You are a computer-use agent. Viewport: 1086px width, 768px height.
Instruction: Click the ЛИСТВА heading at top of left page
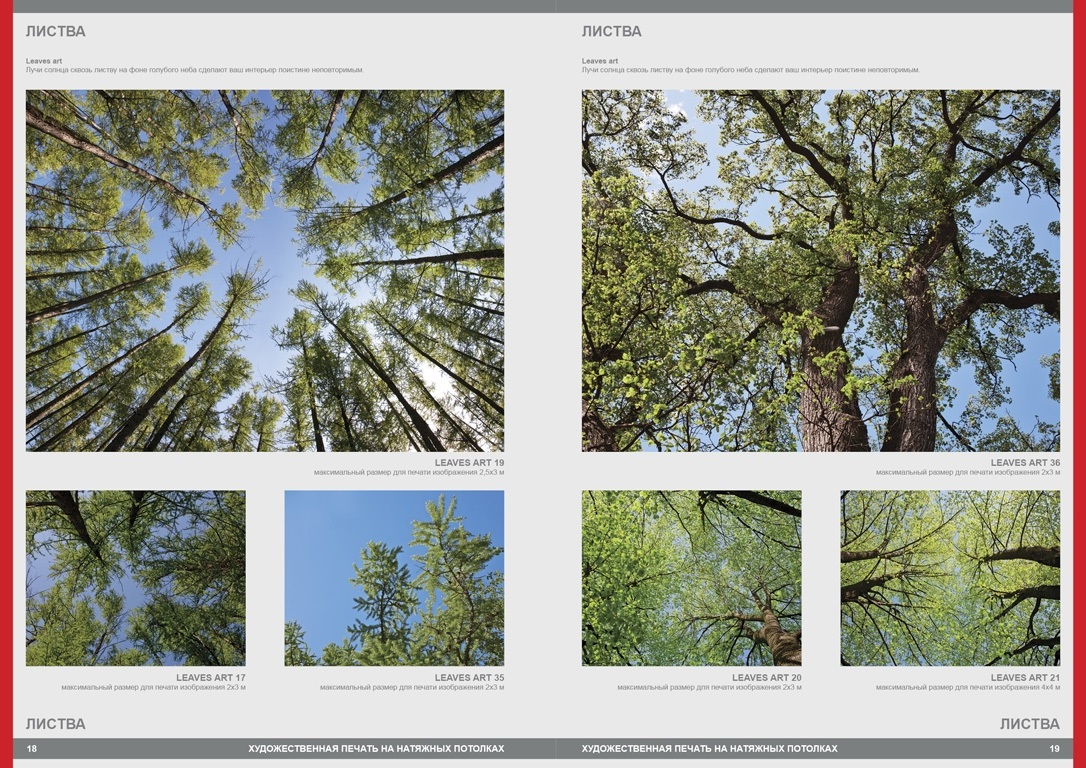point(56,32)
